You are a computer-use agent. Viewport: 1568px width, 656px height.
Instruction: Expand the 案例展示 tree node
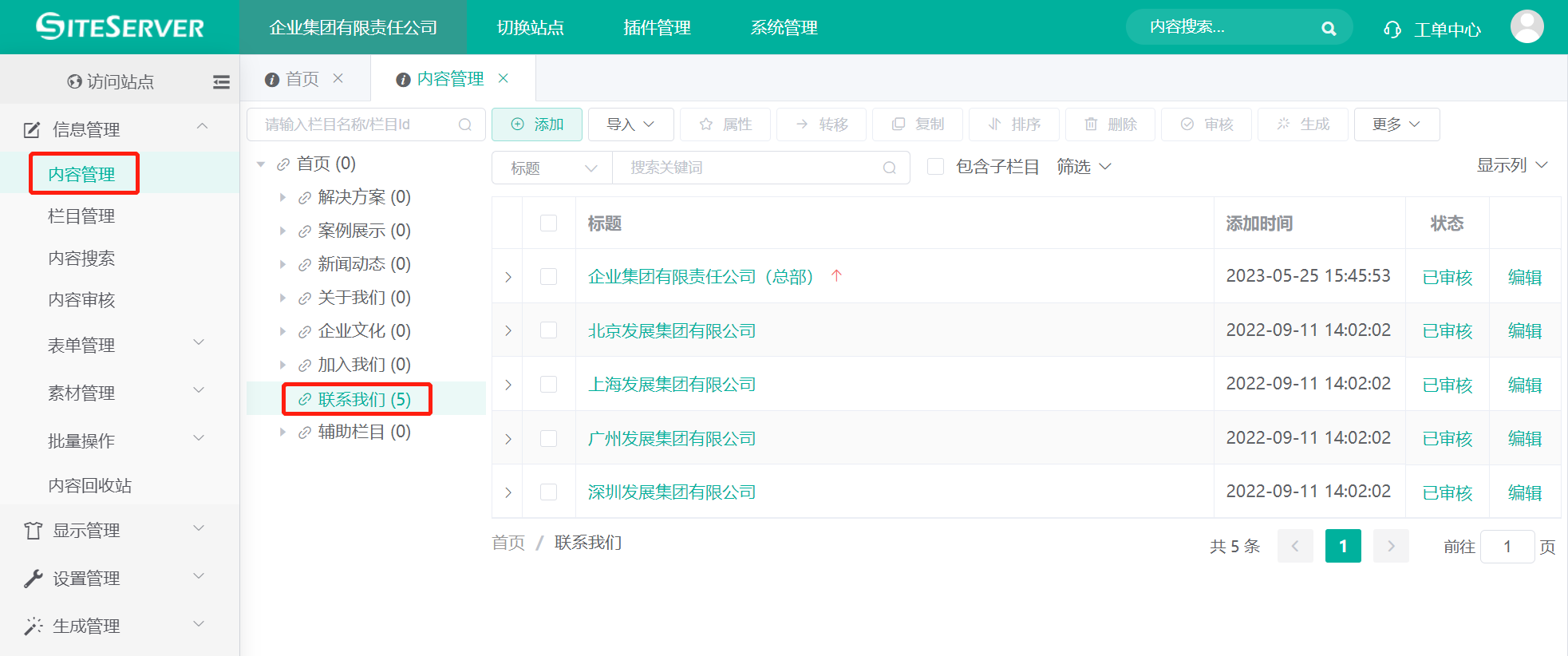click(x=282, y=231)
